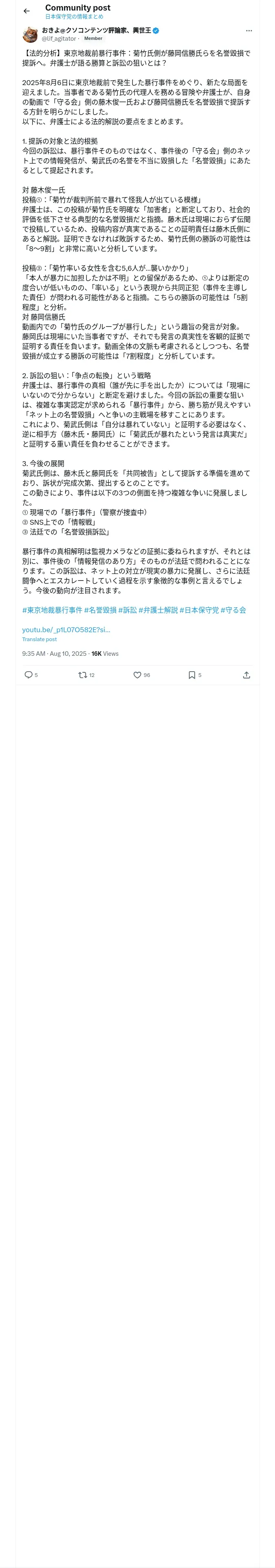This screenshot has width=275, height=1568.
Task: Open the 日本保守党の情報まとめ community link
Action: coord(74,17)
